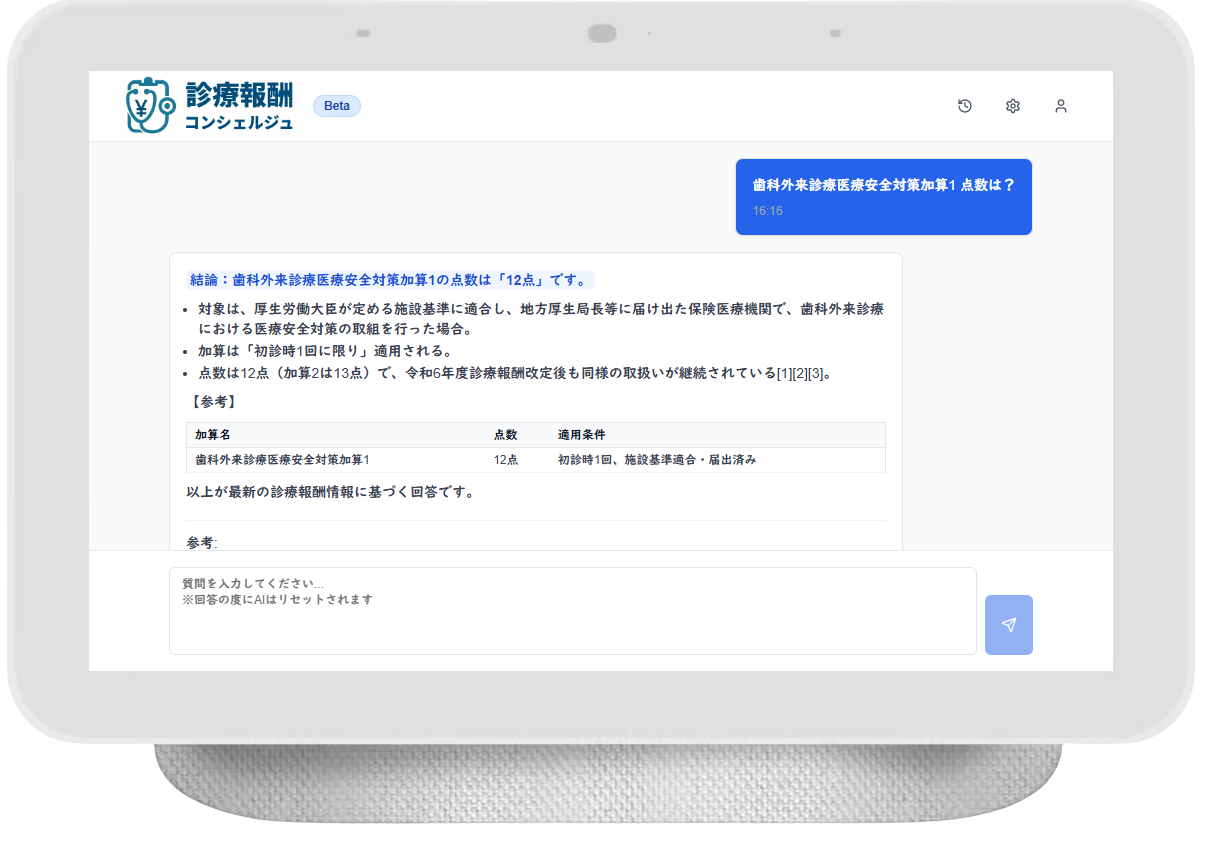Open the settings gear icon

click(x=1012, y=106)
